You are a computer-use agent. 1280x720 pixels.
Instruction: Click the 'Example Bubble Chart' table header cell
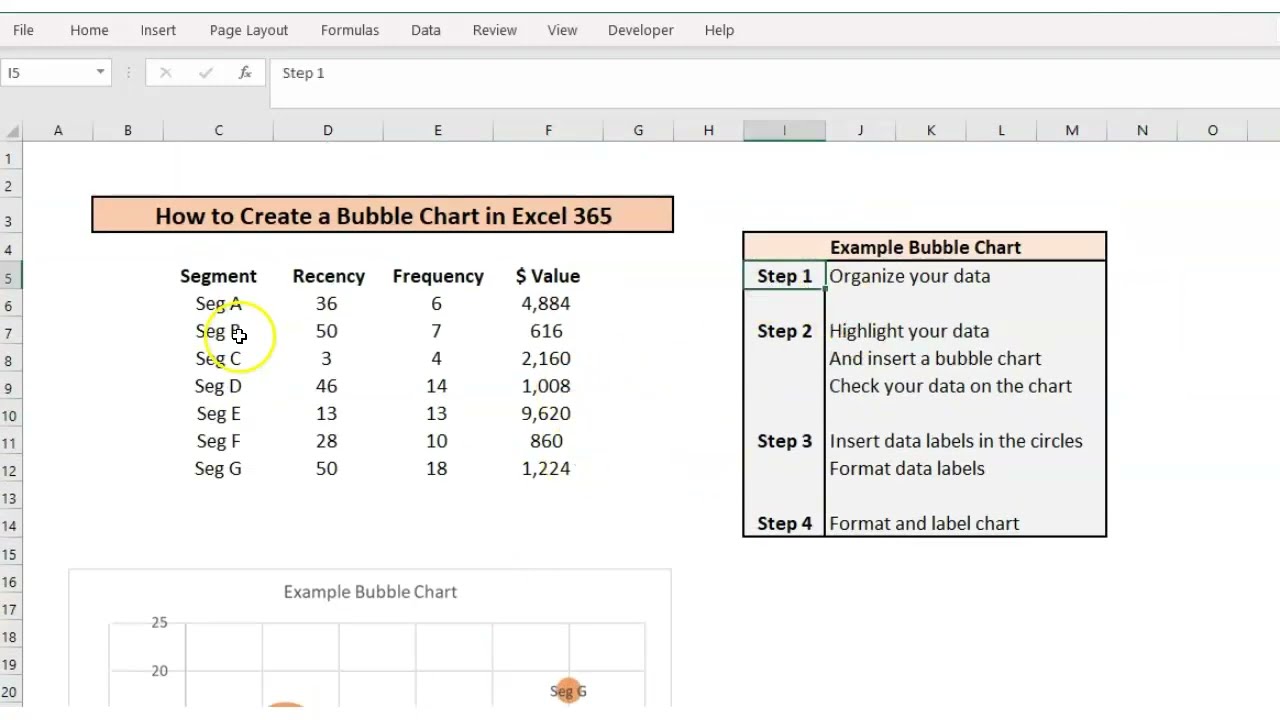(925, 247)
